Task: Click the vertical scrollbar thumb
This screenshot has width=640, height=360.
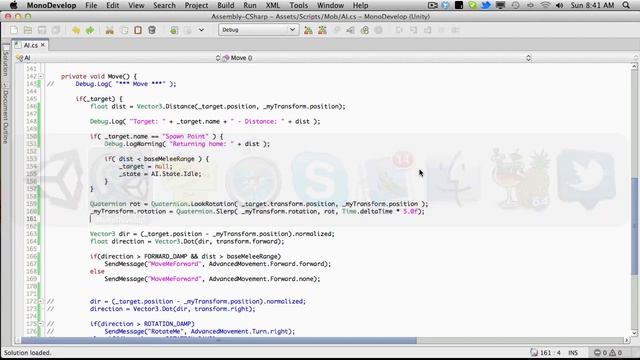Action: click(x=634, y=226)
